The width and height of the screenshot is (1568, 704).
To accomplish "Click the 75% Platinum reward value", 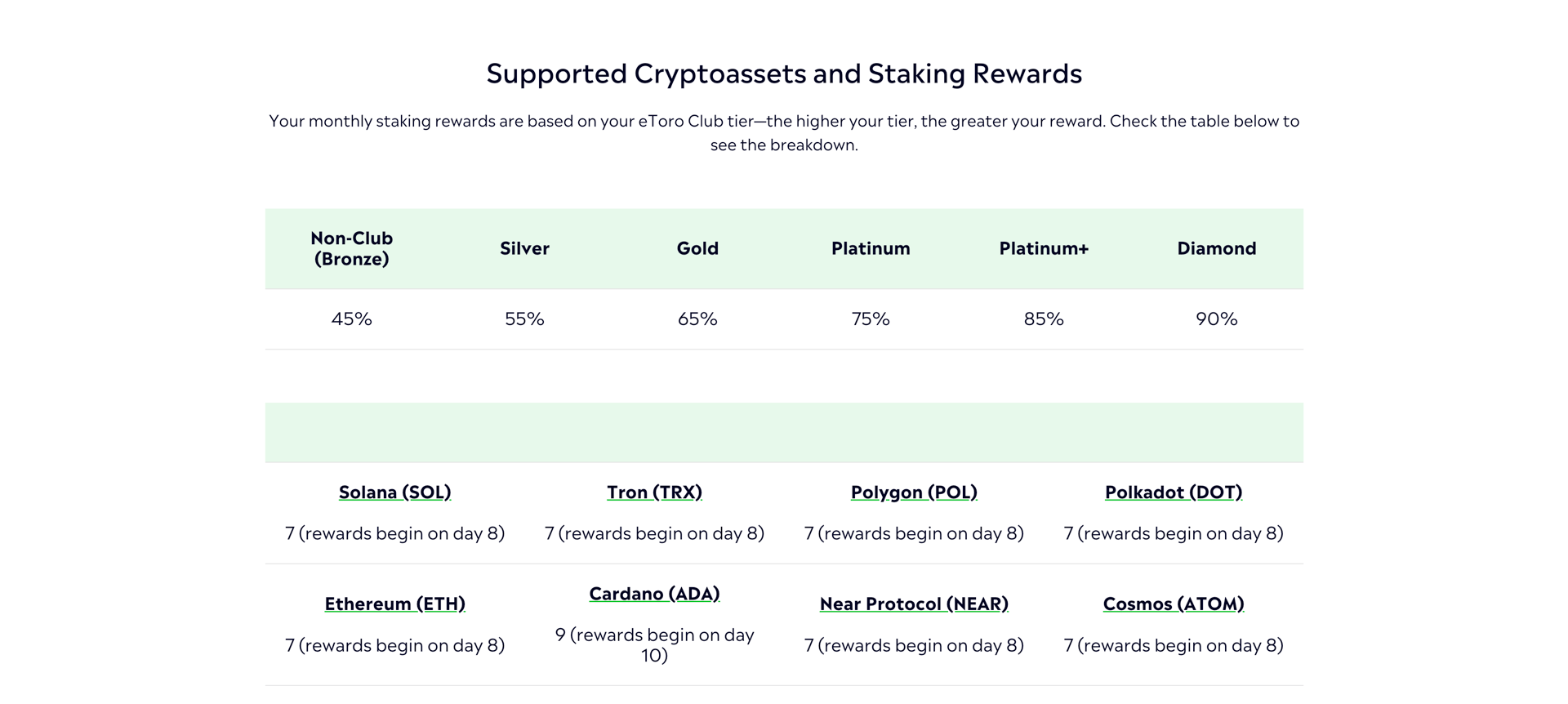I will [x=871, y=319].
